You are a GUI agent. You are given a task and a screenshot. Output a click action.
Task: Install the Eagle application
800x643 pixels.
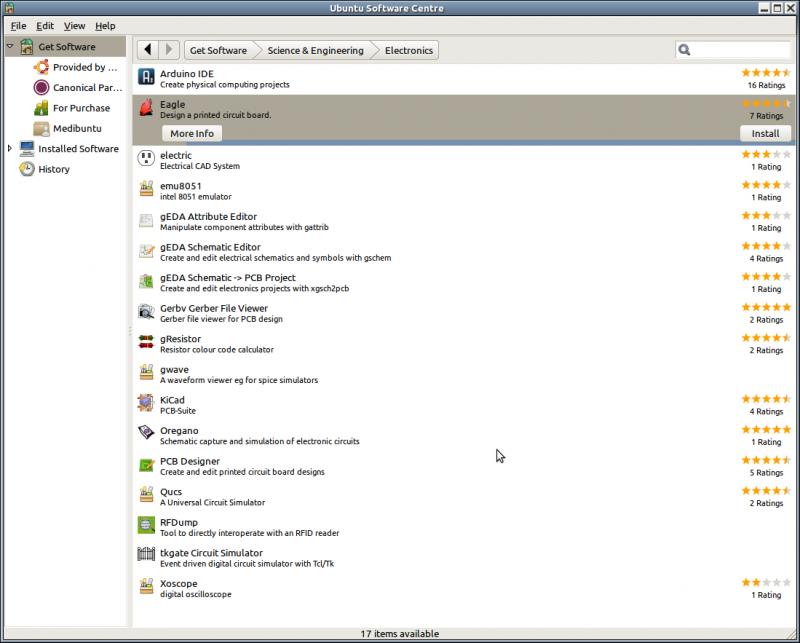pyautogui.click(x=765, y=133)
